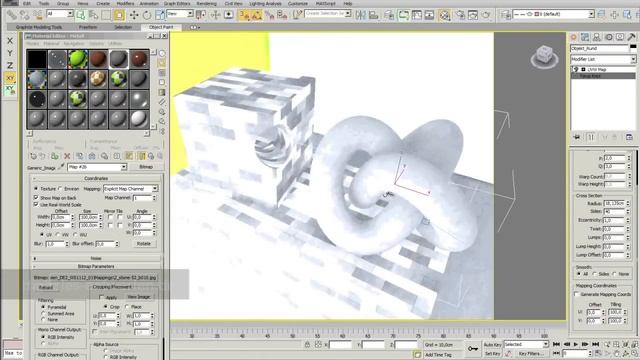640x360 pixels.
Task: Select the Rotate tool in main toolbar
Action: click(x=147, y=16)
